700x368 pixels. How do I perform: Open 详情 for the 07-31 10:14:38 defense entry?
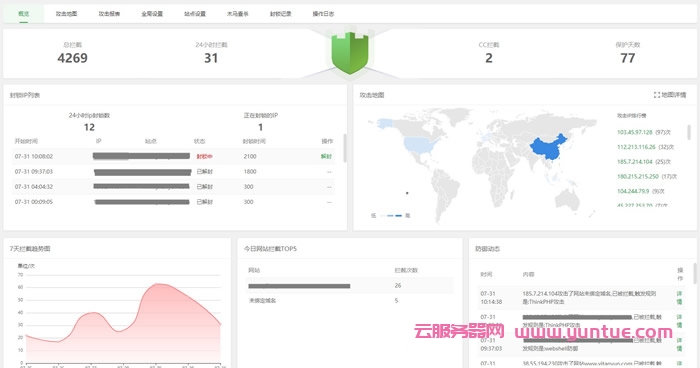click(679, 297)
